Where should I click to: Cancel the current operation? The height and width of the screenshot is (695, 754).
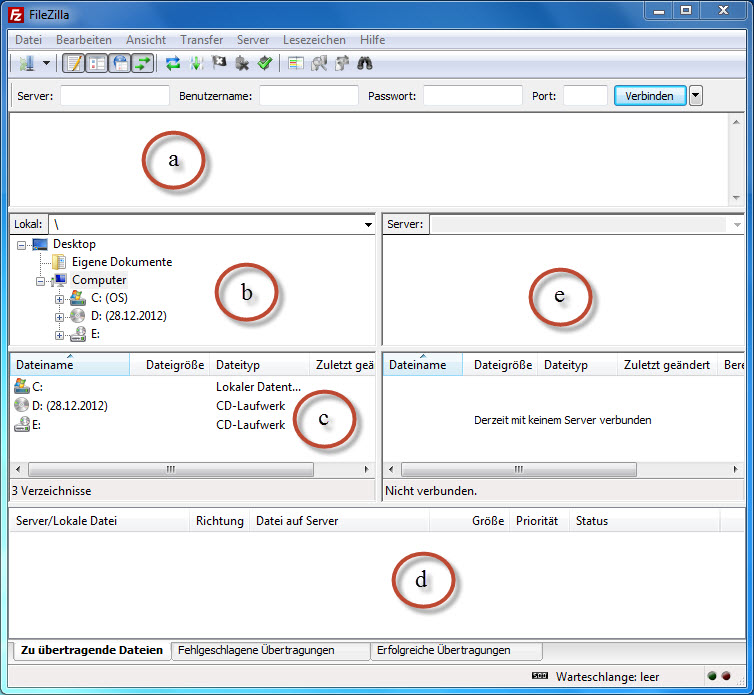(219, 63)
